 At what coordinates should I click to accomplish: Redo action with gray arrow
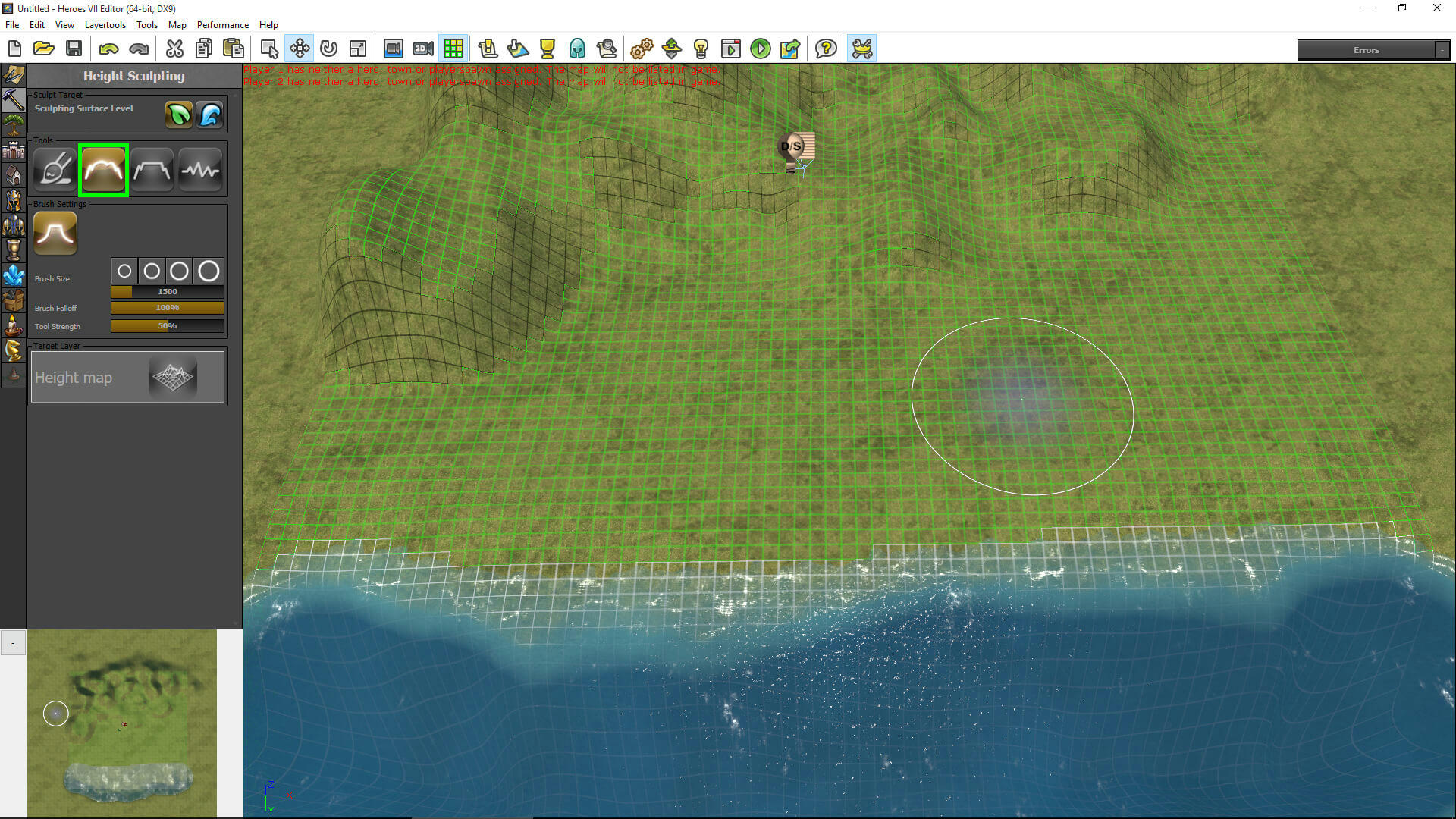tap(139, 49)
